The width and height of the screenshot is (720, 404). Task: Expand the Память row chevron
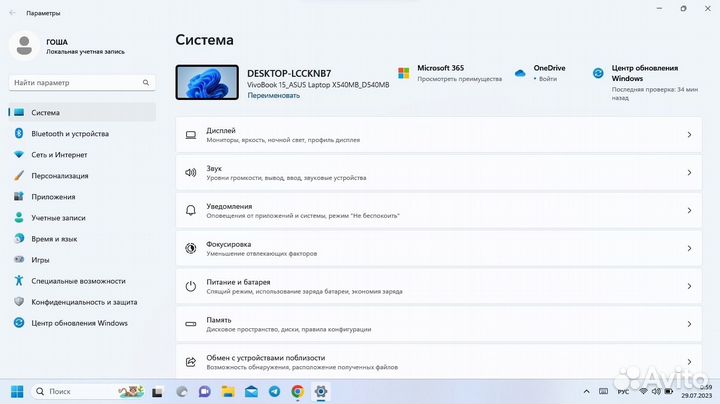(689, 324)
